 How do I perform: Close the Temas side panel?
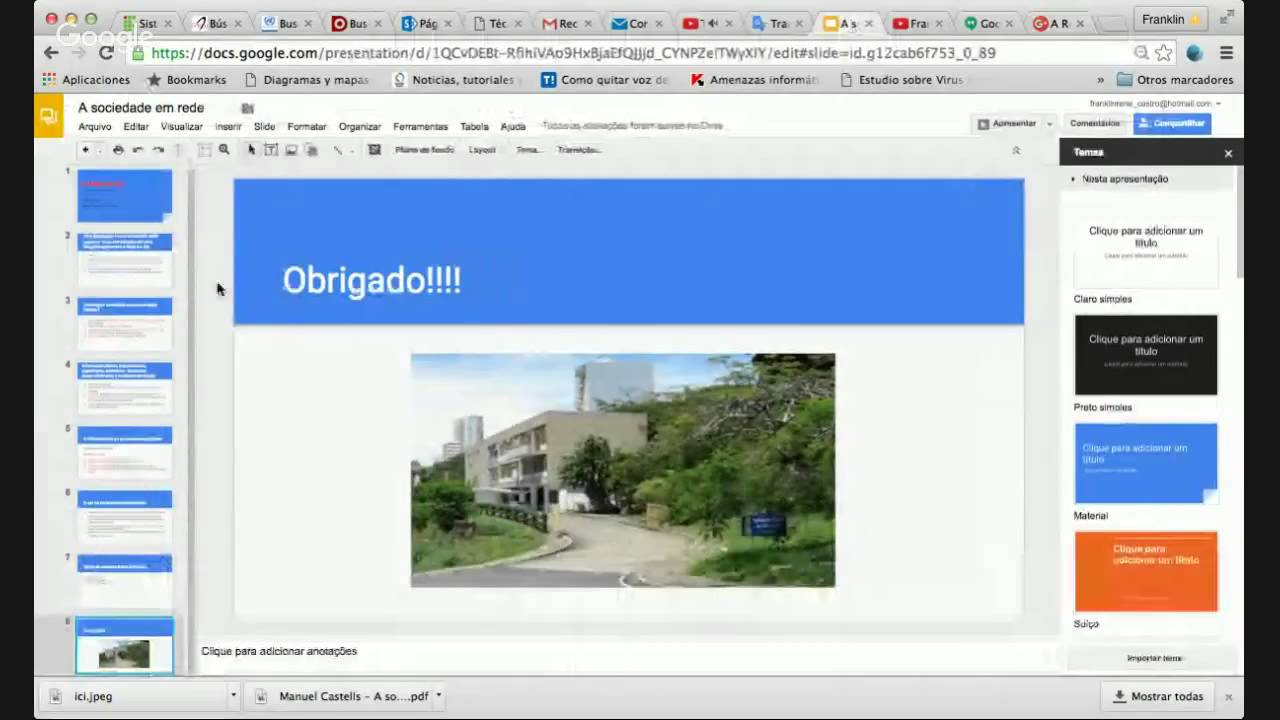[x=1228, y=153]
